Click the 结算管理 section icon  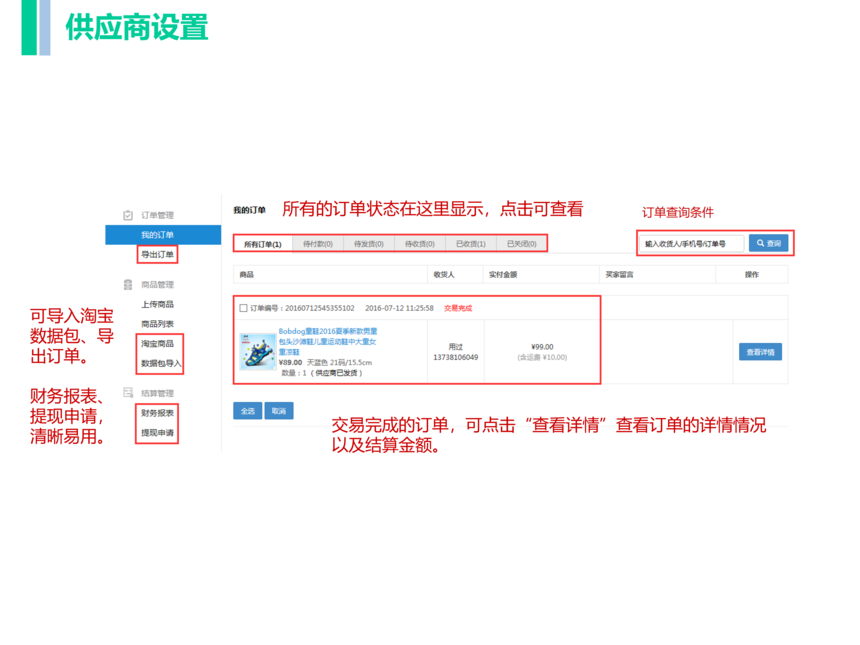128,393
